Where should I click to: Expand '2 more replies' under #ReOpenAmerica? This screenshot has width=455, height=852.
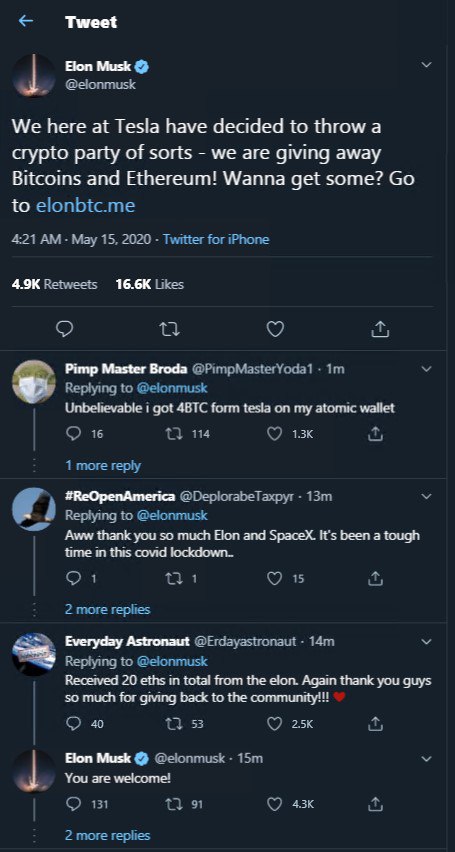tap(108, 609)
